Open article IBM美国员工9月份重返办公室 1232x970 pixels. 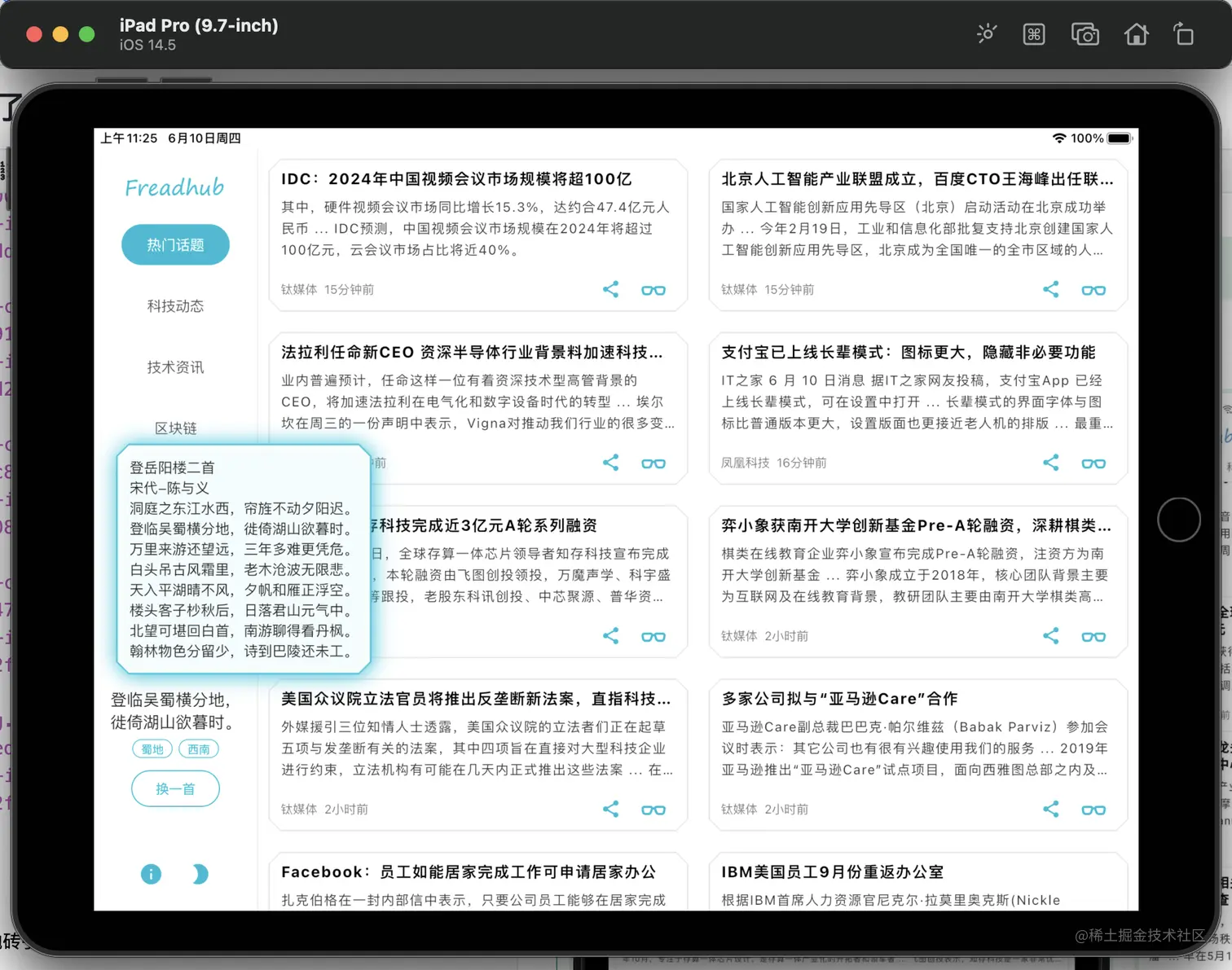coord(918,882)
